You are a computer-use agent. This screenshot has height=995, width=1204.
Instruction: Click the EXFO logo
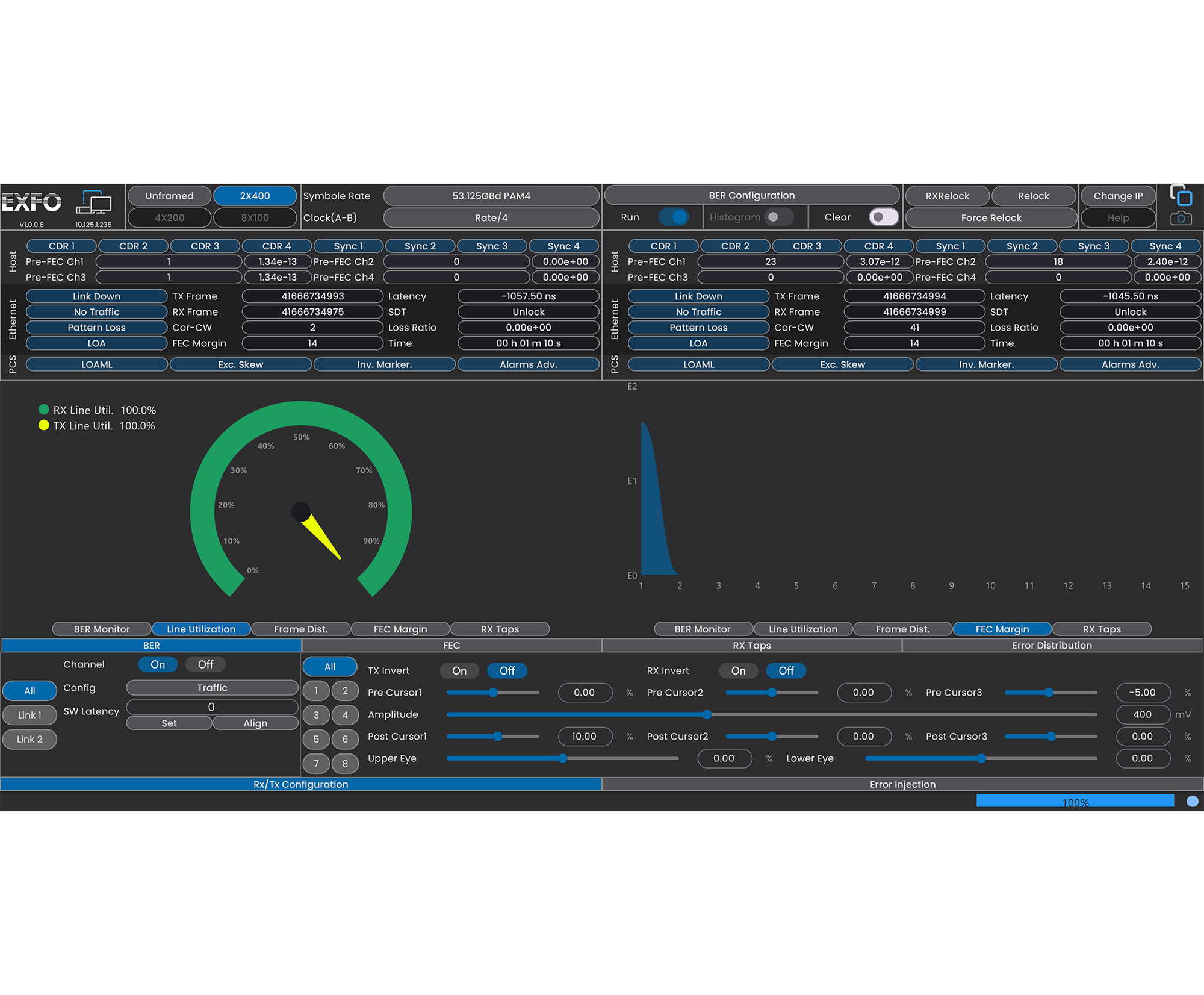[x=31, y=202]
